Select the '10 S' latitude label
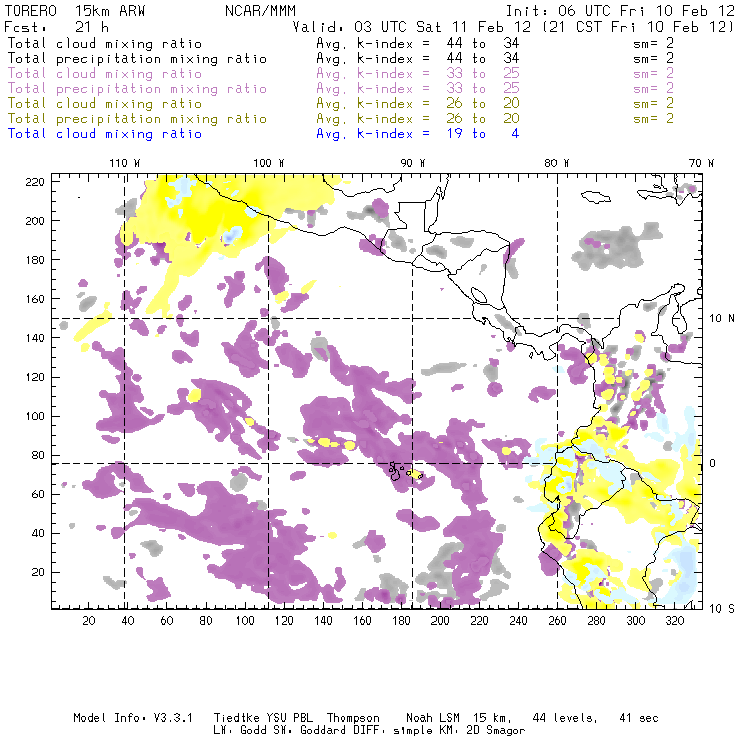The width and height of the screenshot is (740, 740). [x=722, y=609]
